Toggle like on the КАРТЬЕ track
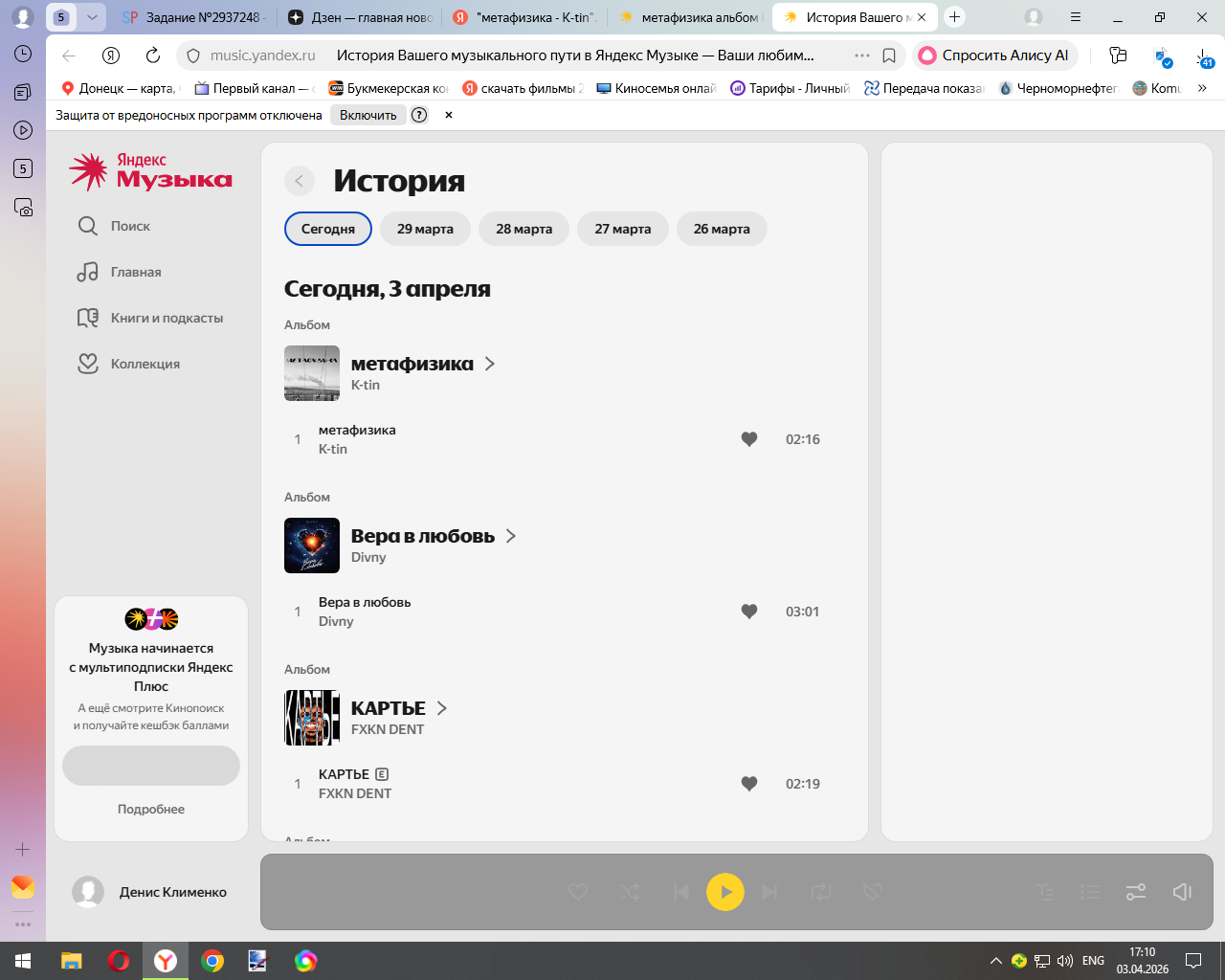This screenshot has height=980, width=1225. click(x=749, y=784)
